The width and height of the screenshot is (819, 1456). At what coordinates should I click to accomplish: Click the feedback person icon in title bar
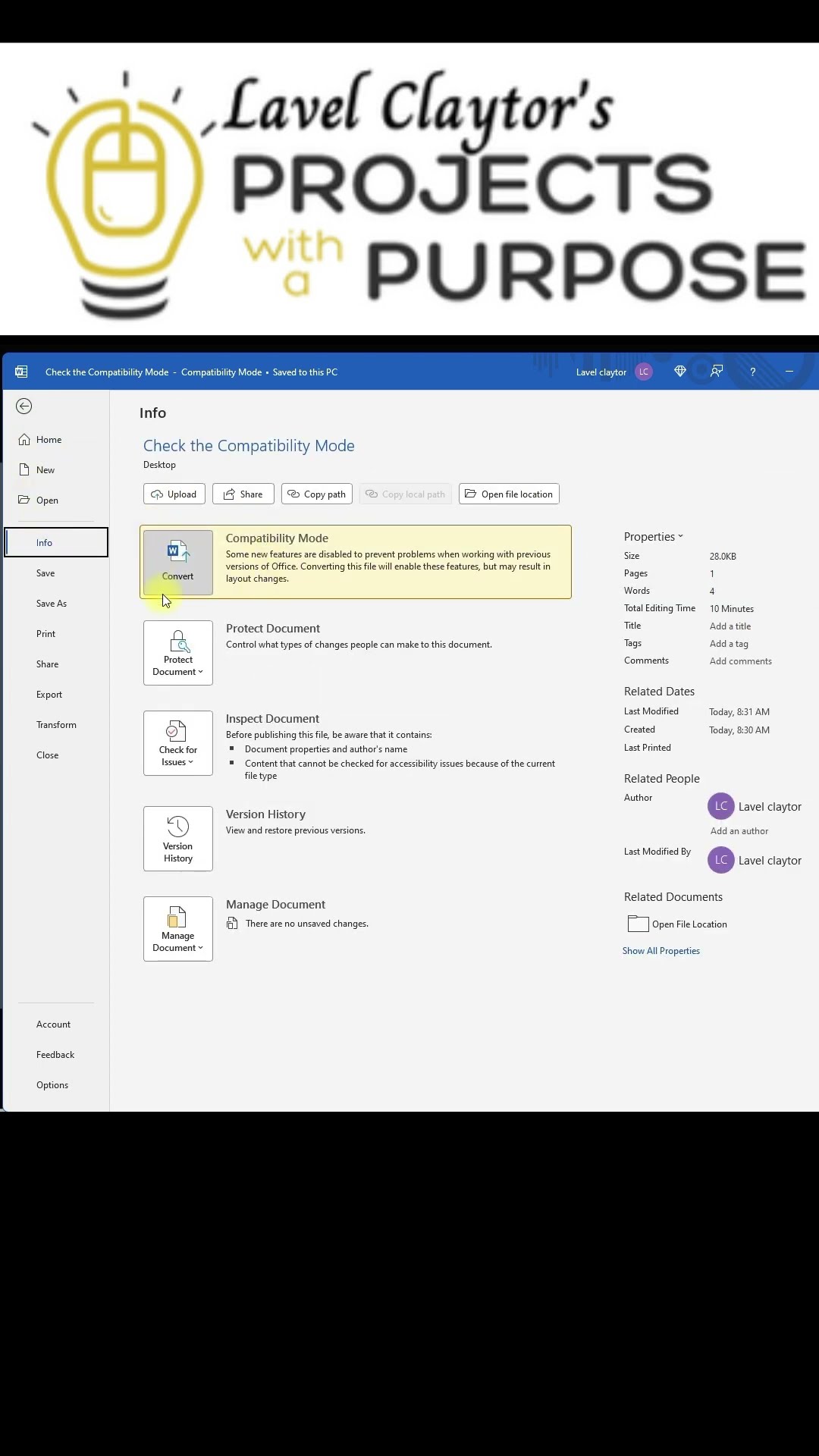coord(717,371)
